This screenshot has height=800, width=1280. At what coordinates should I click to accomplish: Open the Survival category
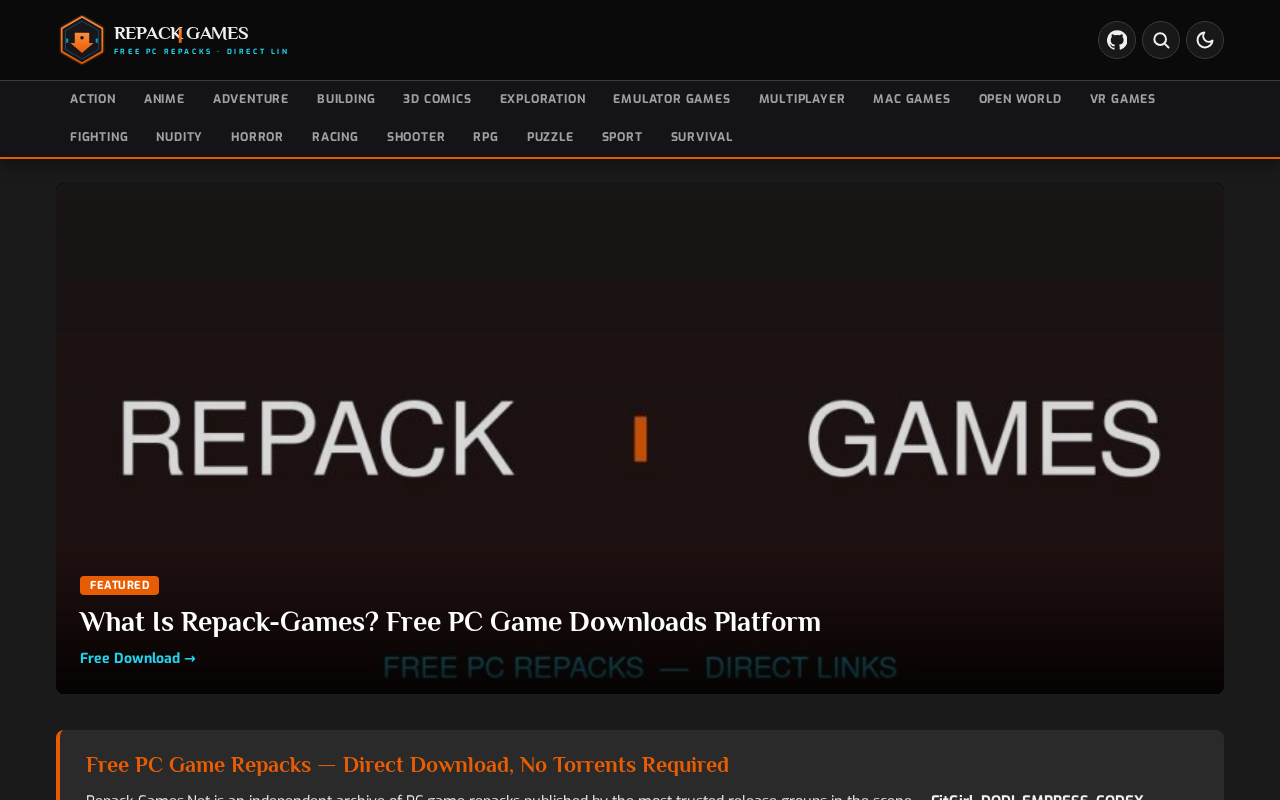(702, 137)
